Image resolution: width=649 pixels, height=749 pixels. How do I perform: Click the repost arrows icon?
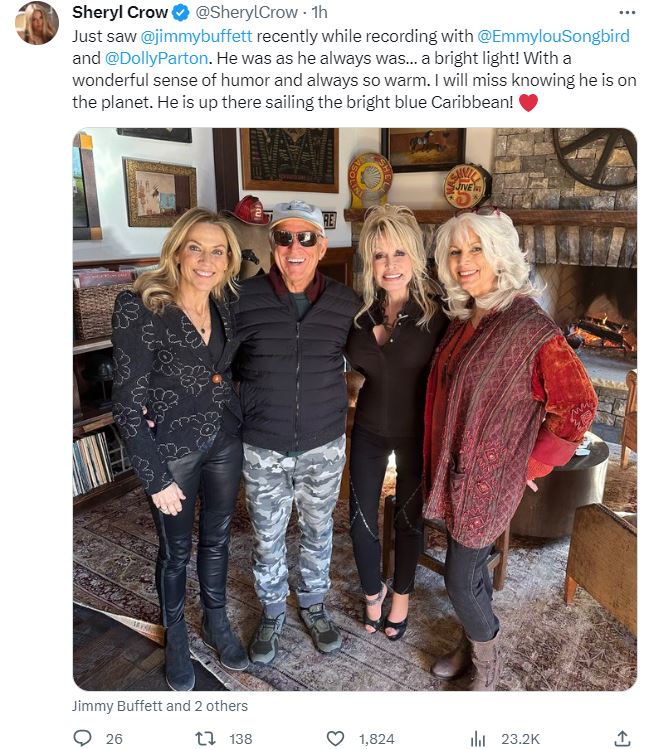pyautogui.click(x=205, y=738)
